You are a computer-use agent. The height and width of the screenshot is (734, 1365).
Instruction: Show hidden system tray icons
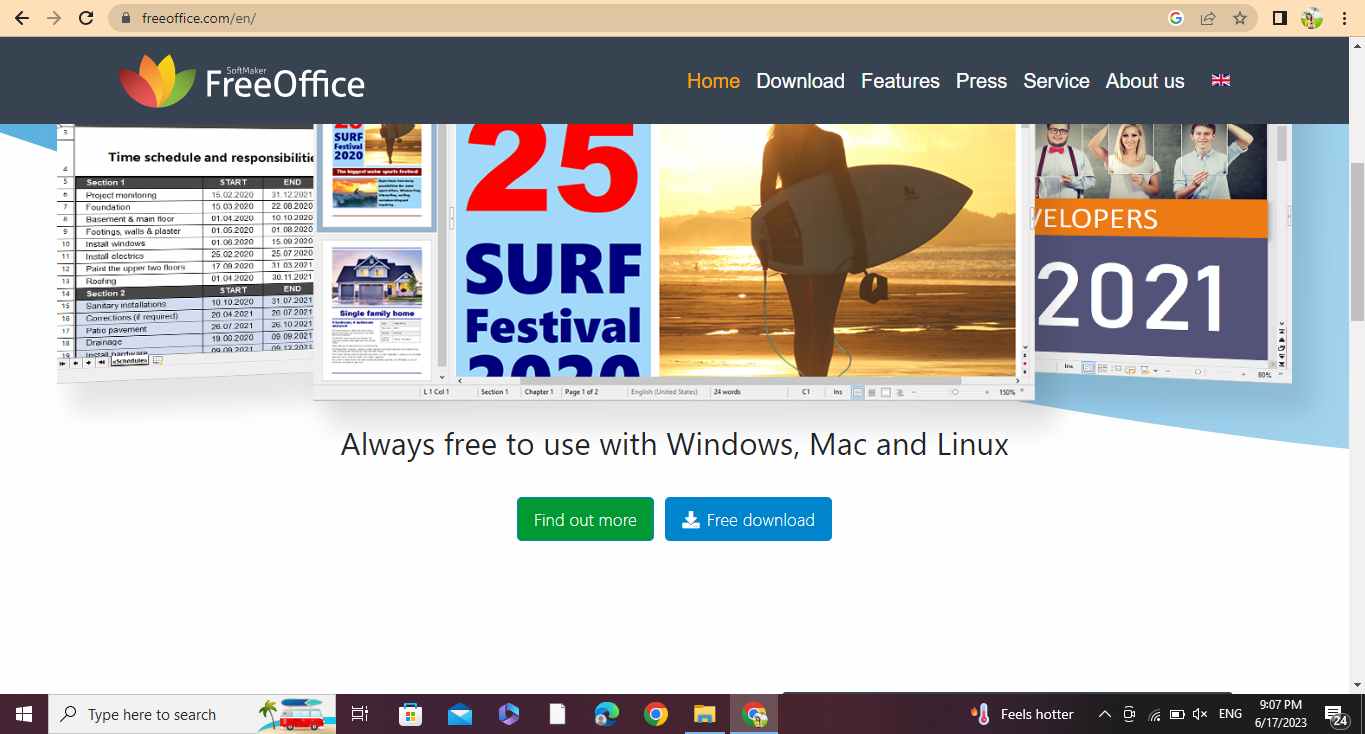point(1104,714)
